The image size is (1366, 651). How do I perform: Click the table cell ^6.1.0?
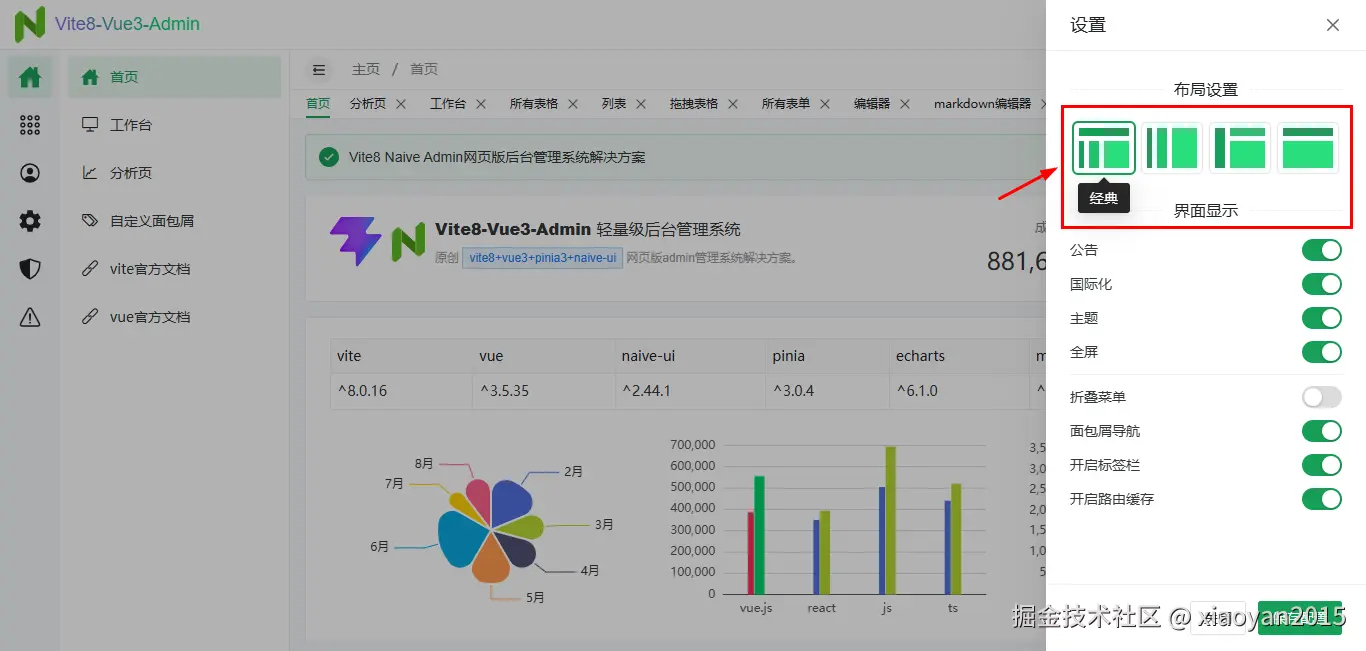(x=960, y=390)
